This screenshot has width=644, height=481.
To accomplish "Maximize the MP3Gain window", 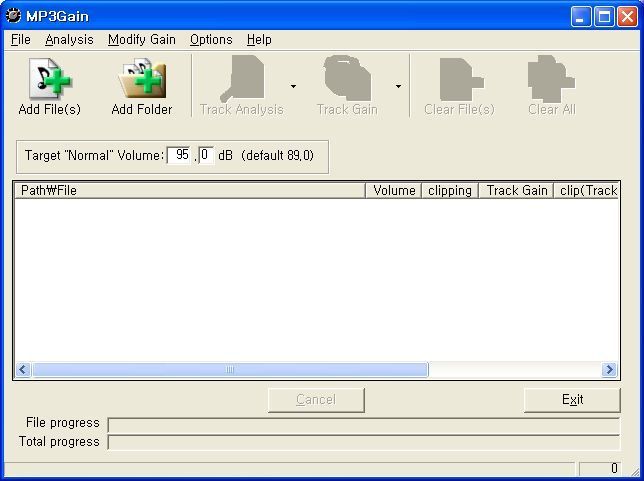I will [604, 16].
